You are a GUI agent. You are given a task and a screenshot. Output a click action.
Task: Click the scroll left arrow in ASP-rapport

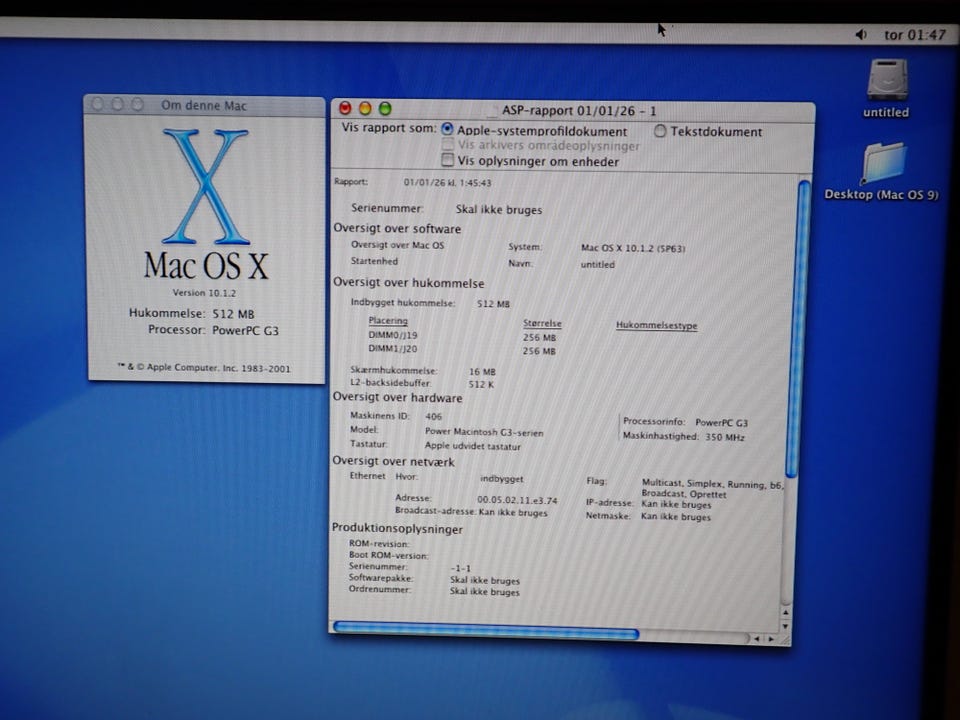click(757, 639)
